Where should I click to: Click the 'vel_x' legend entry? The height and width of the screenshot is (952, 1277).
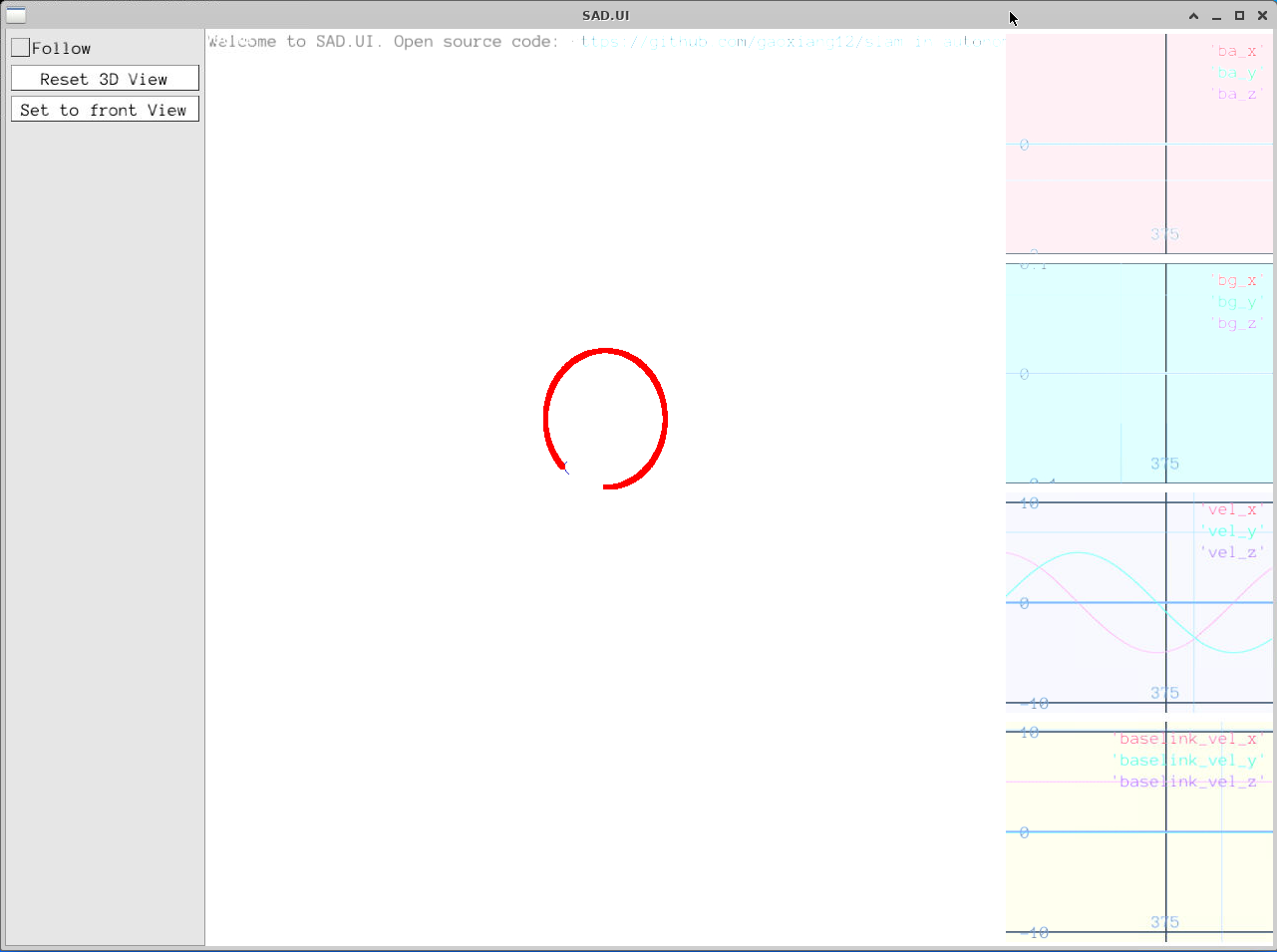click(x=1232, y=509)
